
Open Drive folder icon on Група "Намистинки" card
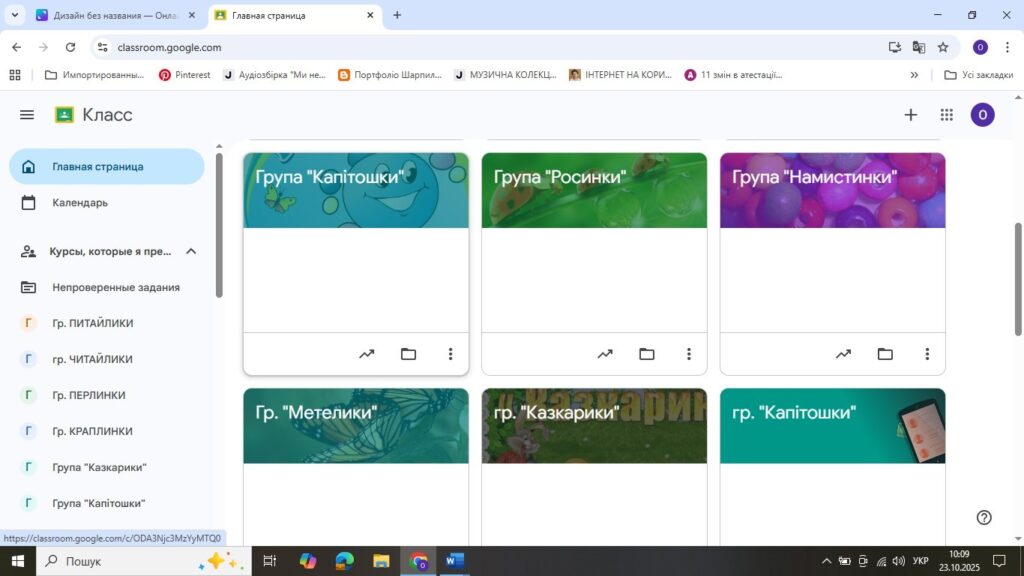pyautogui.click(x=885, y=354)
